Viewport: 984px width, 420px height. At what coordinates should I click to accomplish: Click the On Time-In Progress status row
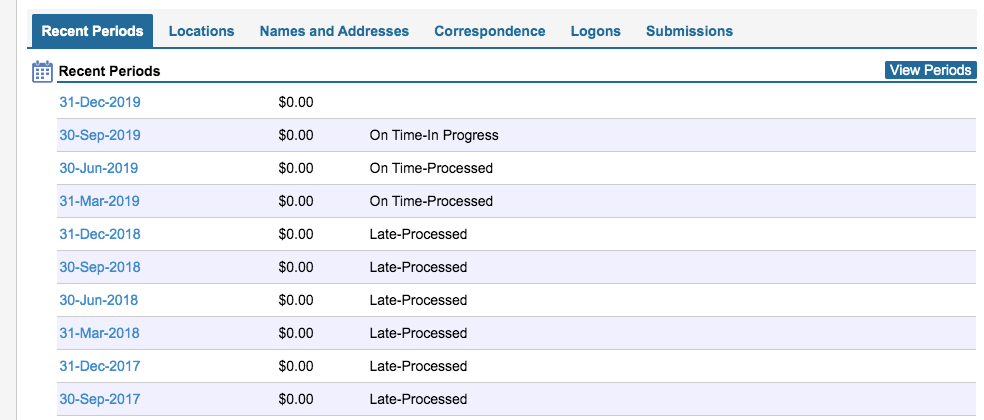point(516,135)
